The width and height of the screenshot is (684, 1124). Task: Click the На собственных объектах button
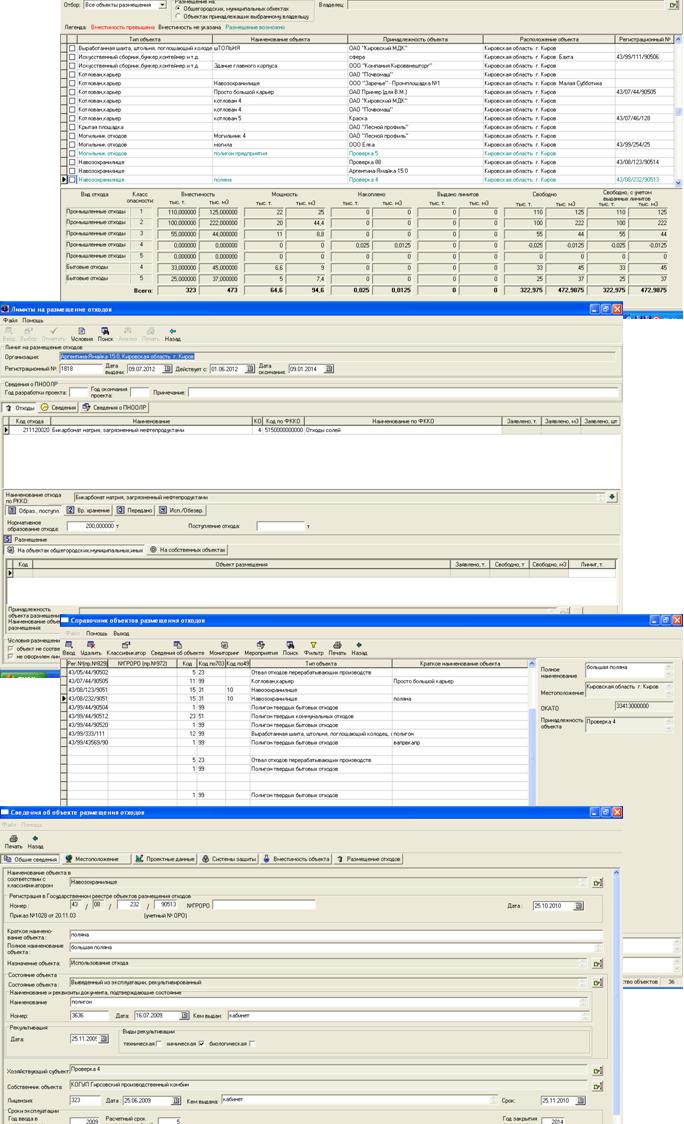click(188, 549)
